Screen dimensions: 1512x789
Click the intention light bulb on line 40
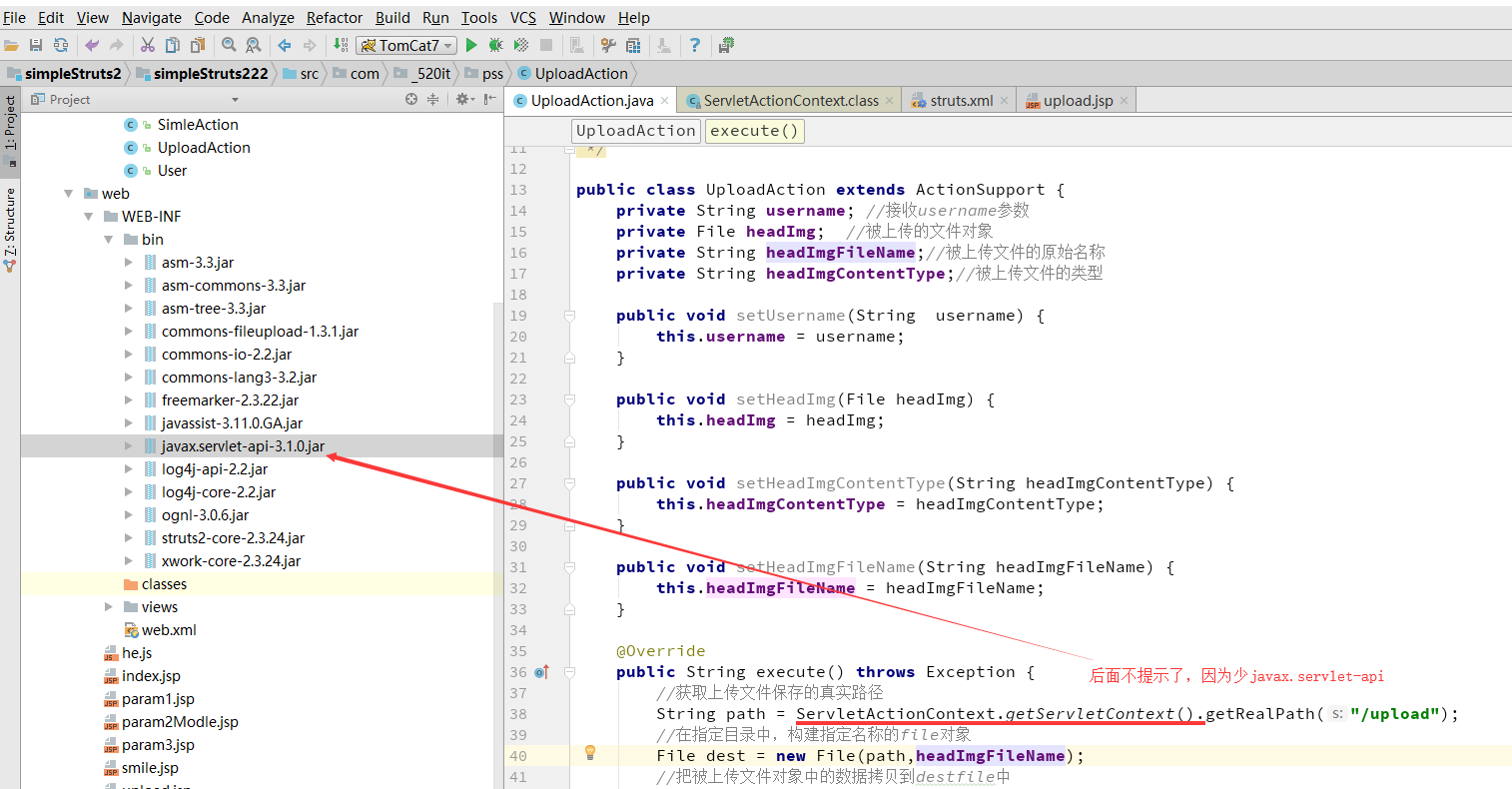pyautogui.click(x=590, y=753)
